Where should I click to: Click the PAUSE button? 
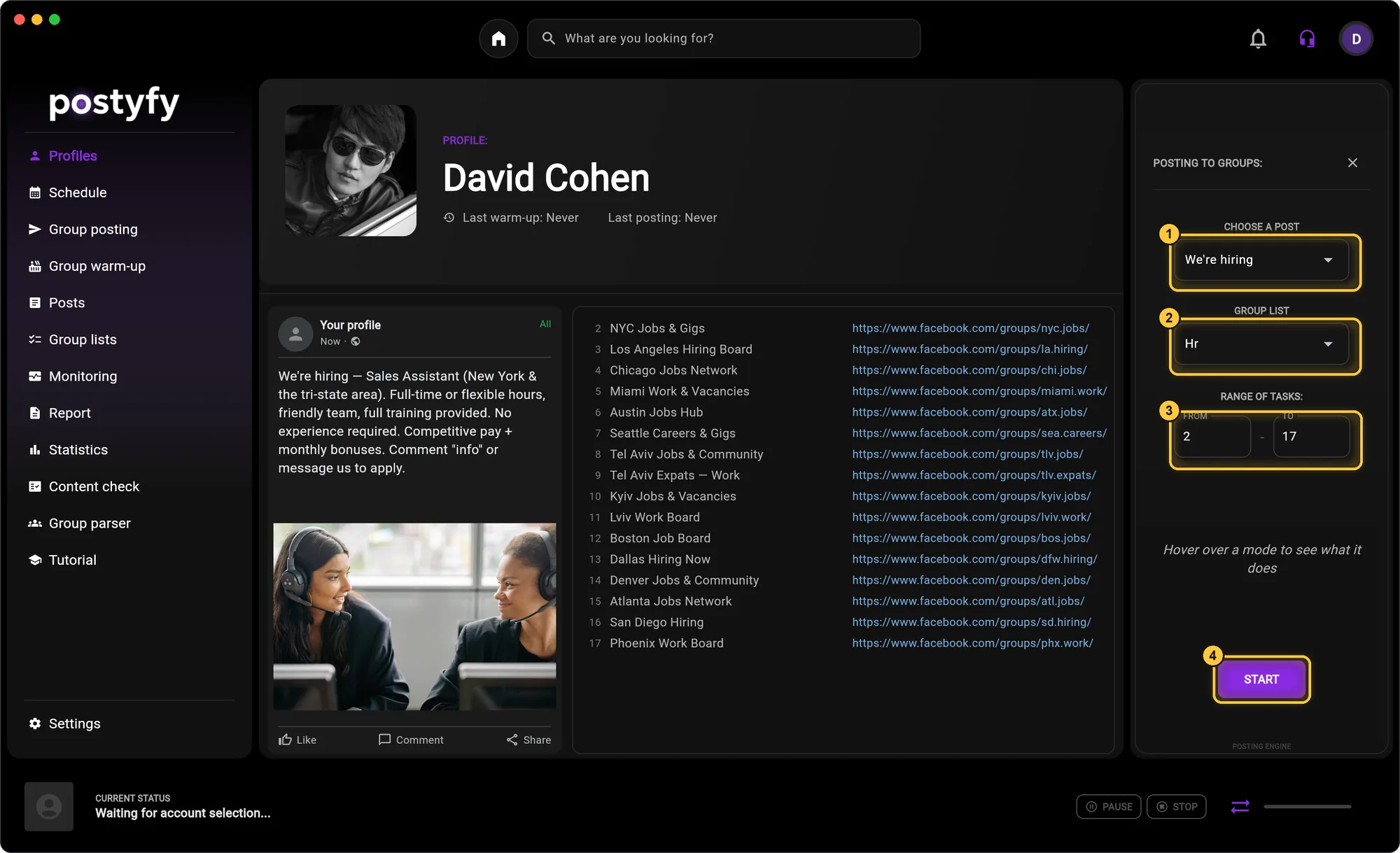coord(1109,807)
